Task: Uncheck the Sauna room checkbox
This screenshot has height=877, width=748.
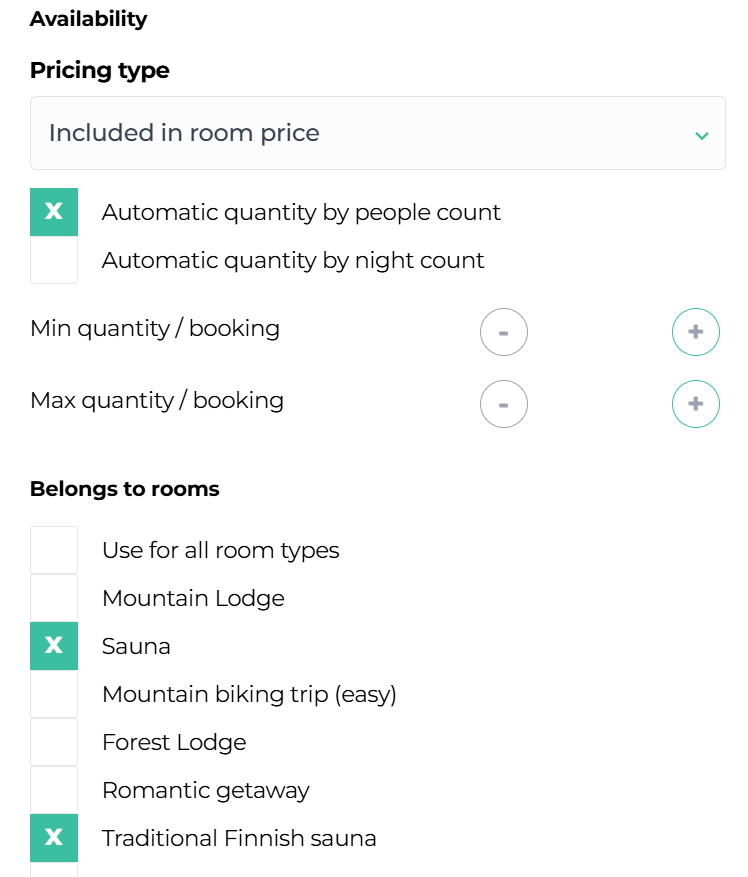Action: (54, 646)
